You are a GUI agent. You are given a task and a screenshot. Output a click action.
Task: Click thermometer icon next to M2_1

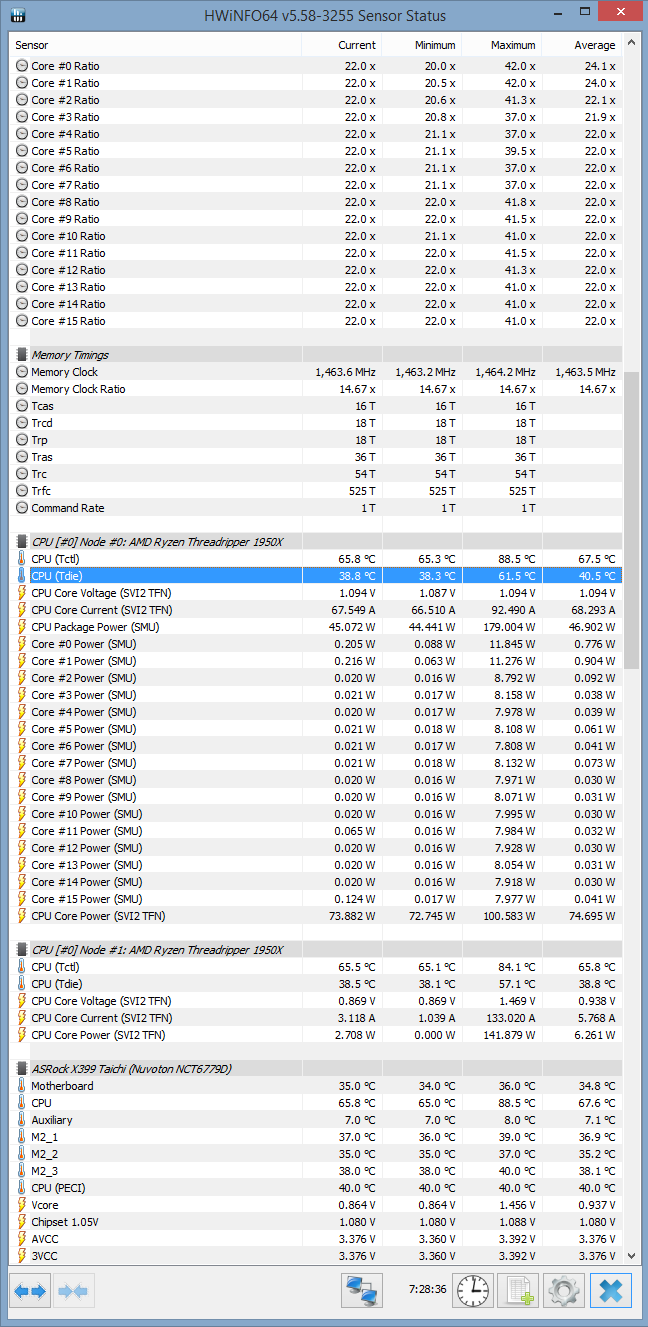22,1137
